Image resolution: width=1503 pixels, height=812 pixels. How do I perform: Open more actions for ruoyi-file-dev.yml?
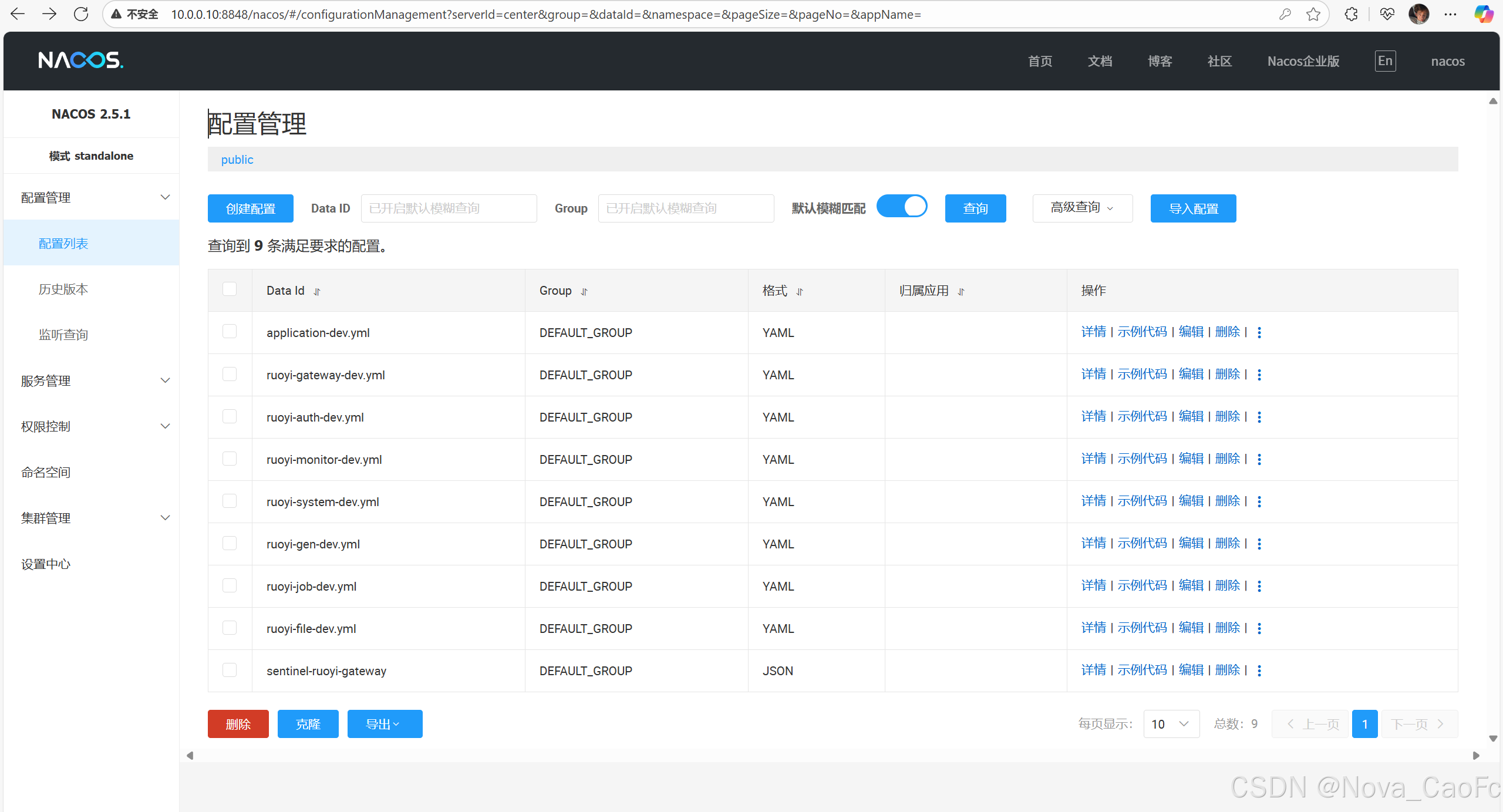1259,628
